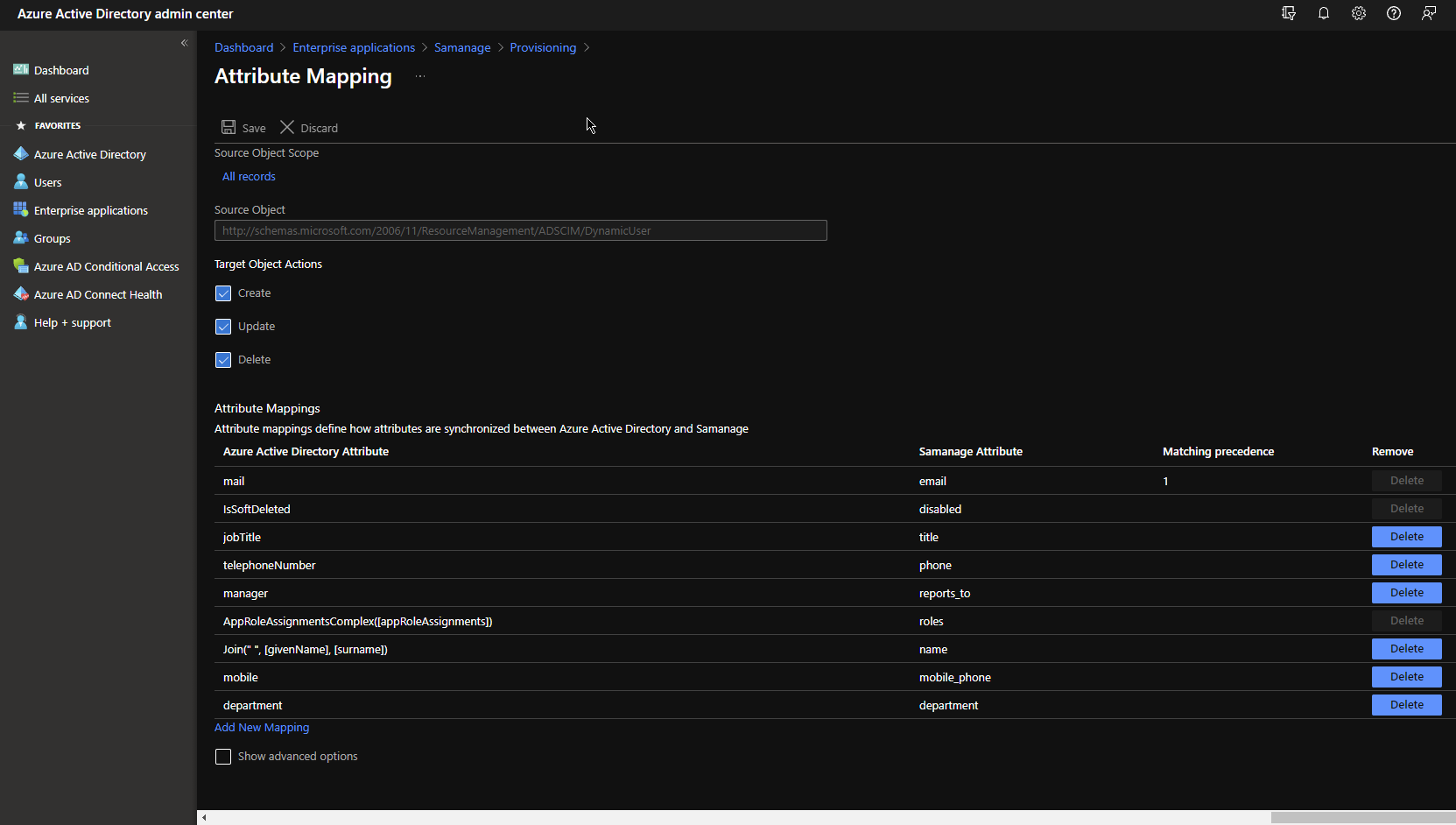
Task: Click the Azure AD Connect Health icon
Action: 21,294
